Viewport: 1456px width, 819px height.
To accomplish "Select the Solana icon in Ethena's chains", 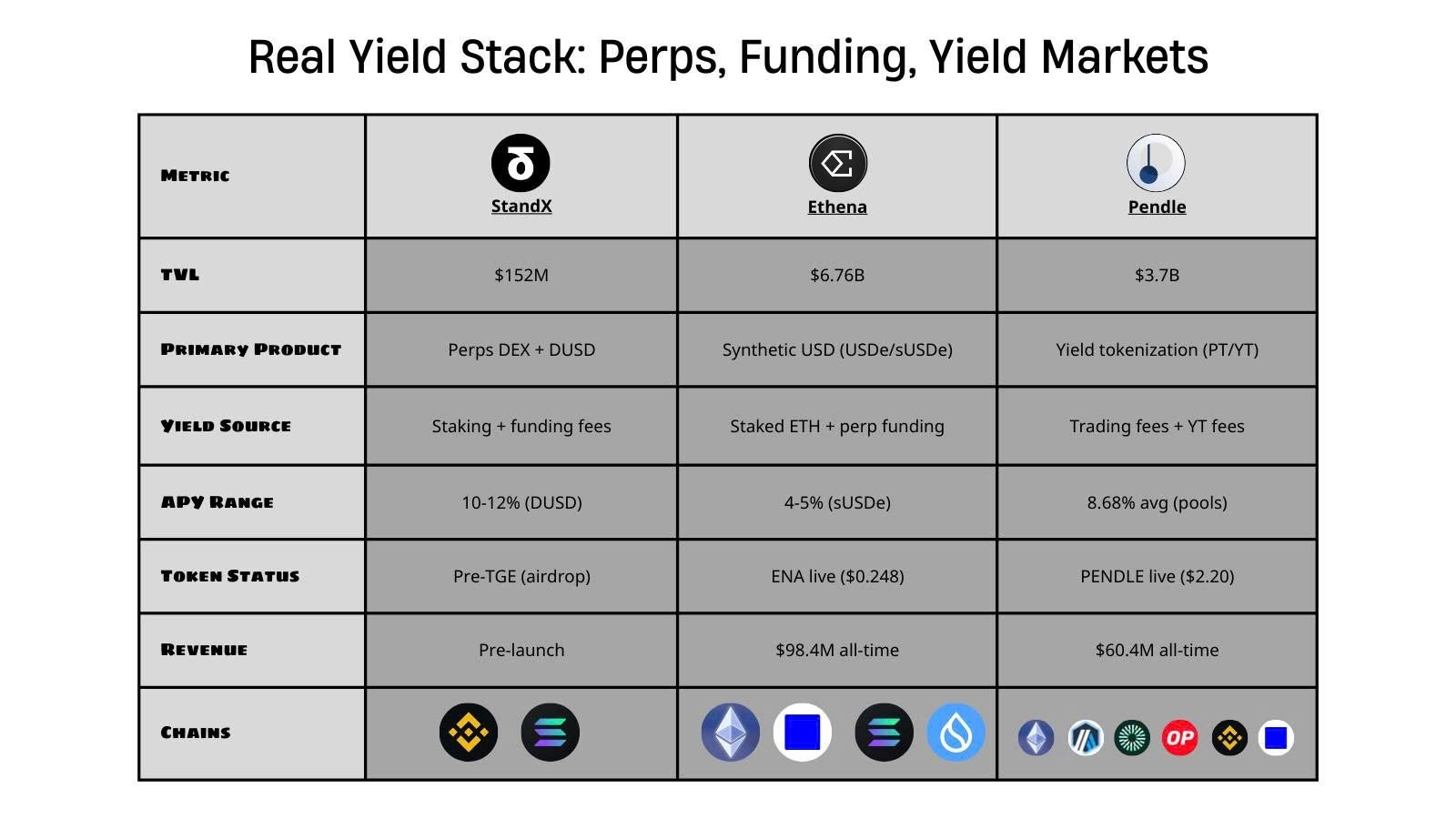I will pos(884,733).
